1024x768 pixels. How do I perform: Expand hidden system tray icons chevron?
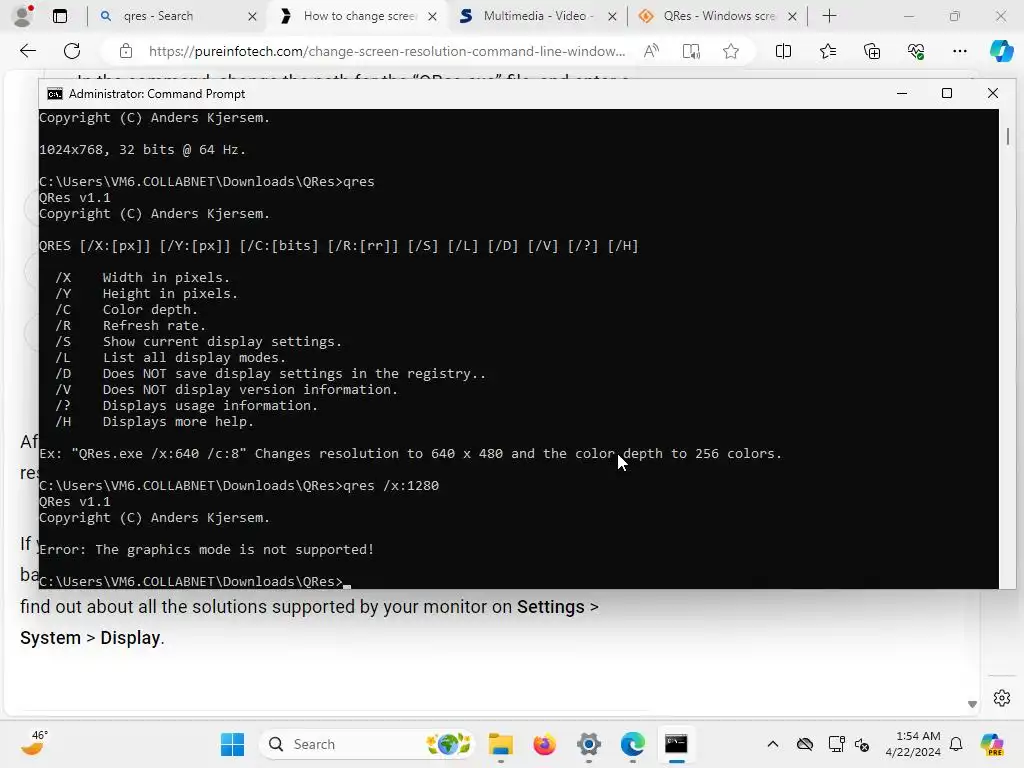[773, 744]
